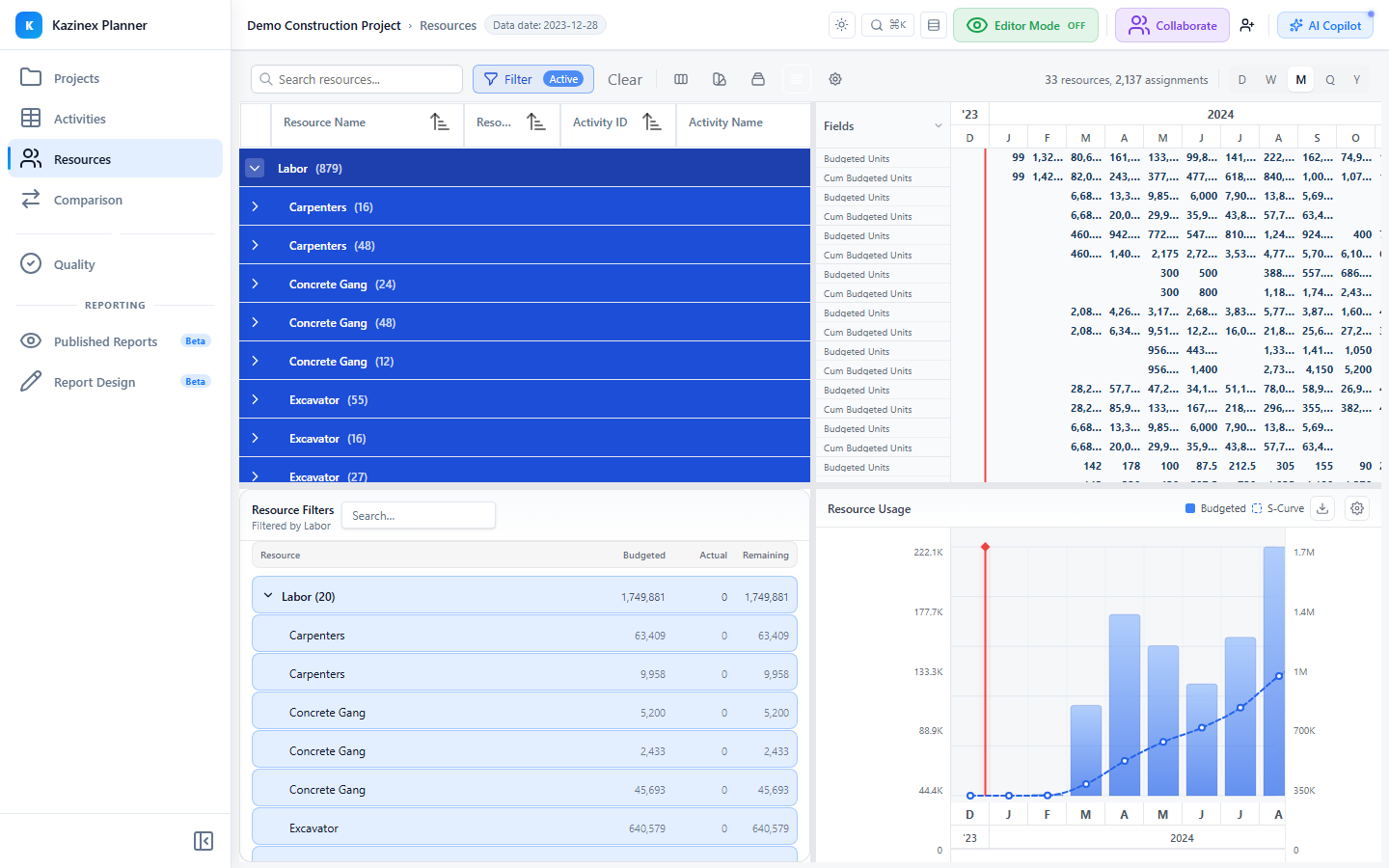Click the Data date 2023-12-28 badge

pyautogui.click(x=545, y=25)
